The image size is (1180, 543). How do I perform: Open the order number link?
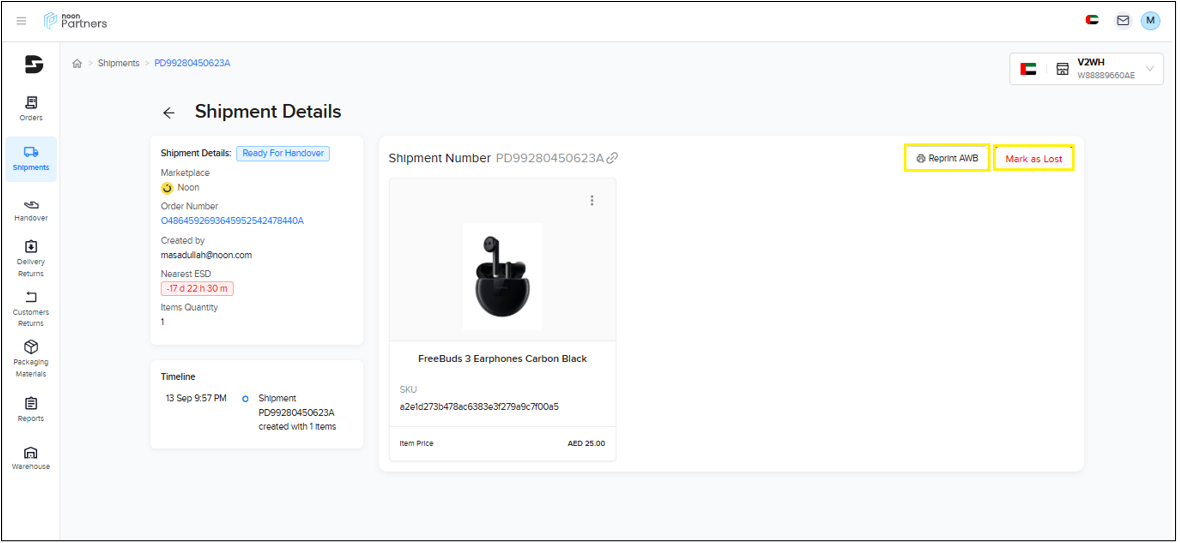[233, 221]
